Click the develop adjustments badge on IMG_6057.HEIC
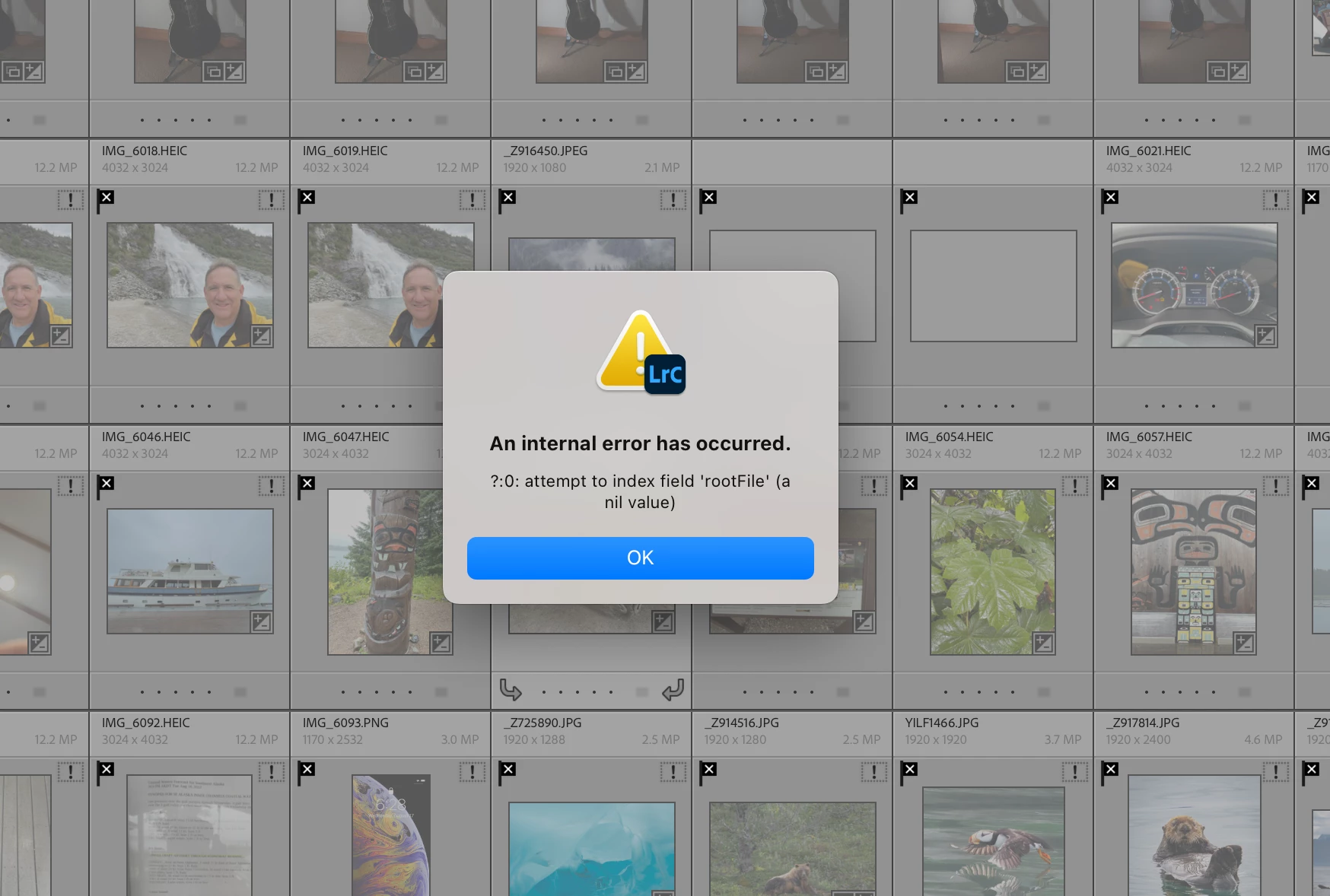The height and width of the screenshot is (896, 1330). click(x=1245, y=643)
